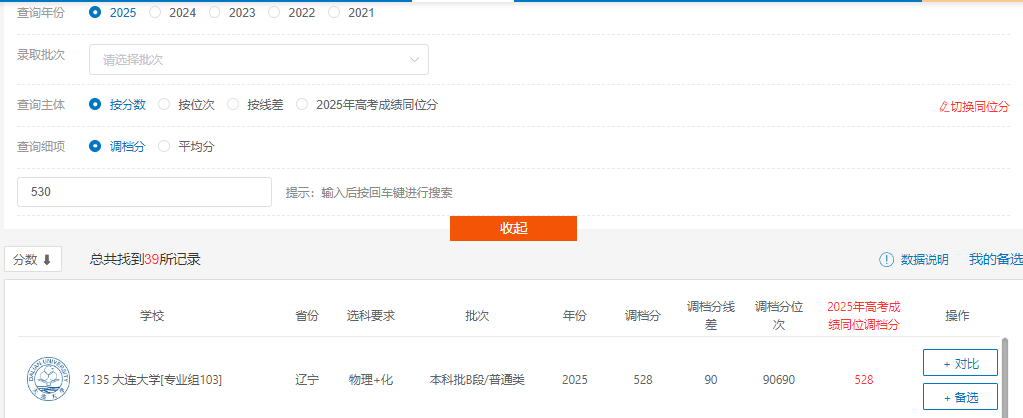Add Dalian University to comparison with 对比
The image size is (1023, 418).
pos(960,364)
